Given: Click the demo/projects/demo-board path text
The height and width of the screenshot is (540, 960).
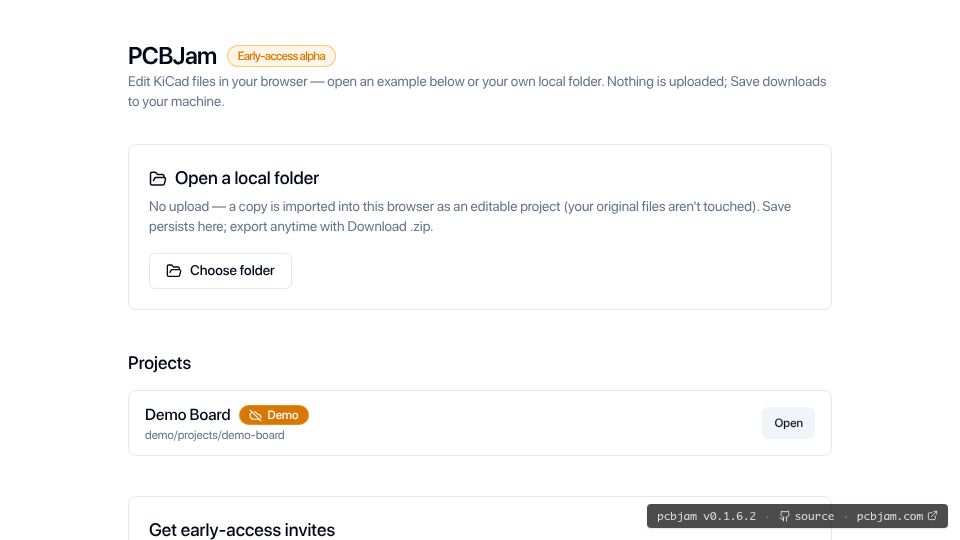Looking at the screenshot, I should click(214, 435).
